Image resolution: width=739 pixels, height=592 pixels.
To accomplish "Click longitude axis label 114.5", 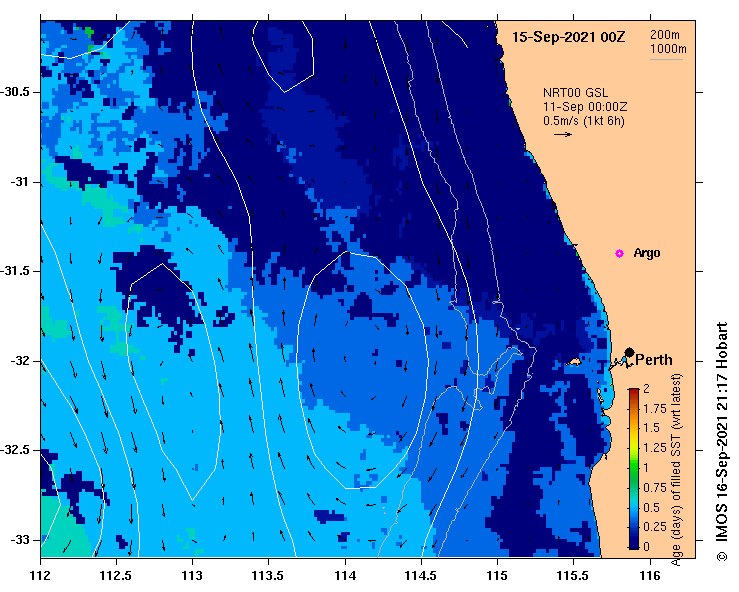I will 421,576.
